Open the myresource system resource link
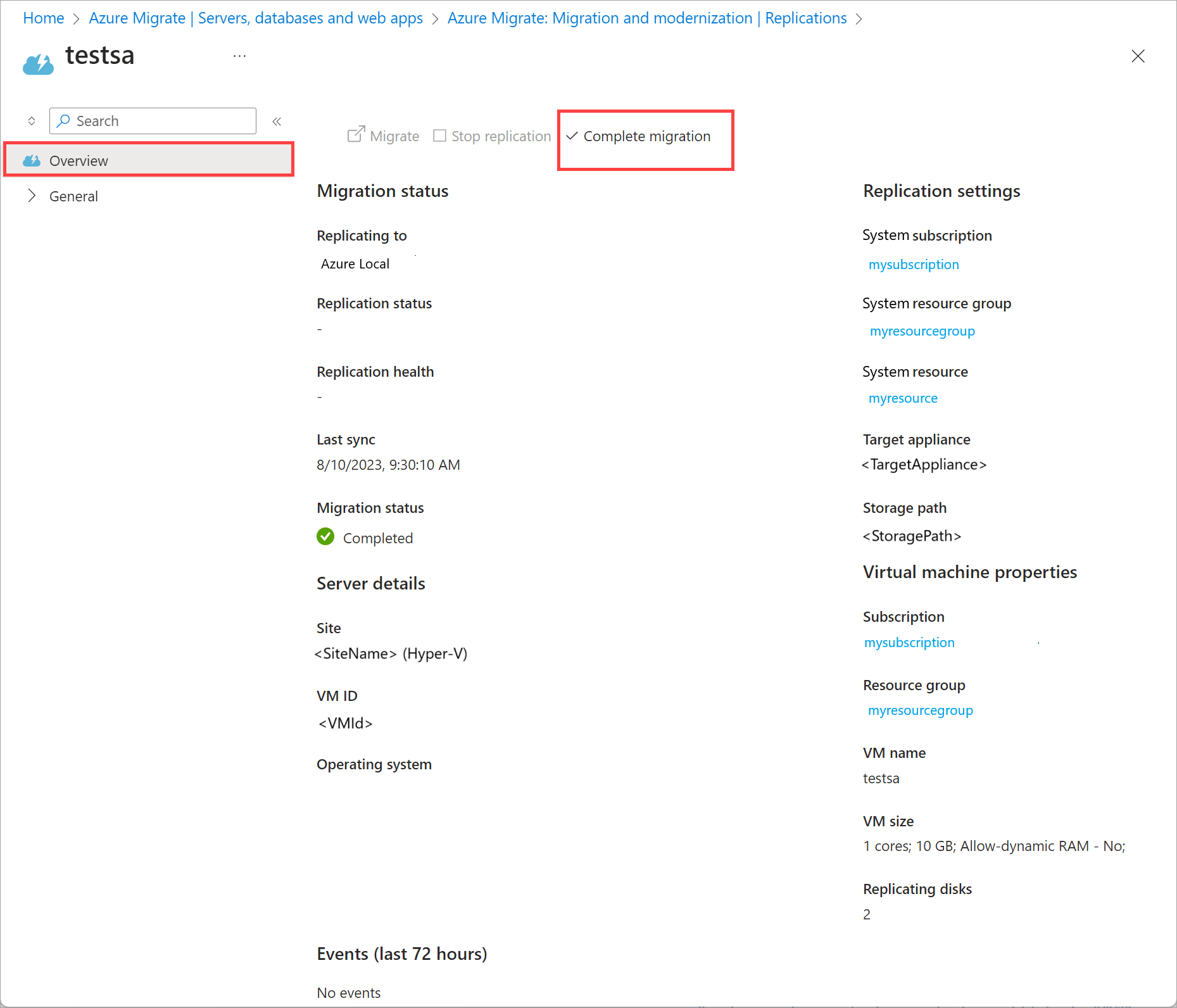Image resolution: width=1177 pixels, height=1008 pixels. [x=903, y=398]
